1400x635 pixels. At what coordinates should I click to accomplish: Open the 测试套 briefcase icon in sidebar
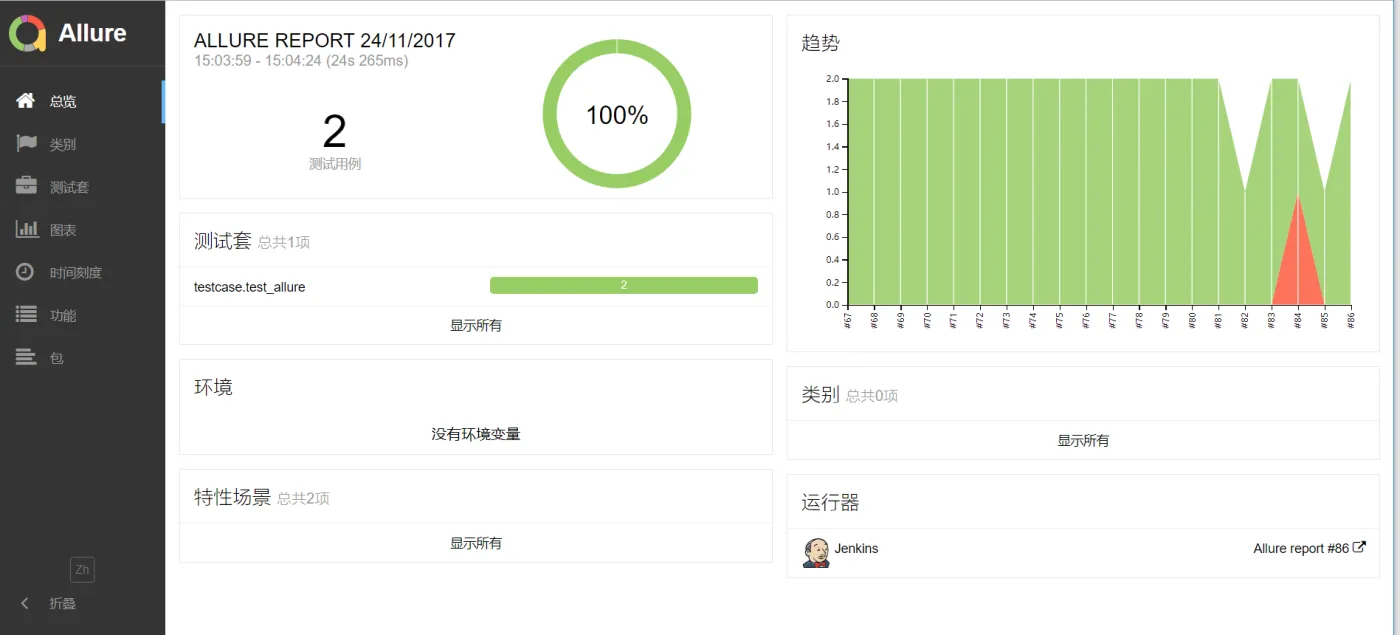27,187
